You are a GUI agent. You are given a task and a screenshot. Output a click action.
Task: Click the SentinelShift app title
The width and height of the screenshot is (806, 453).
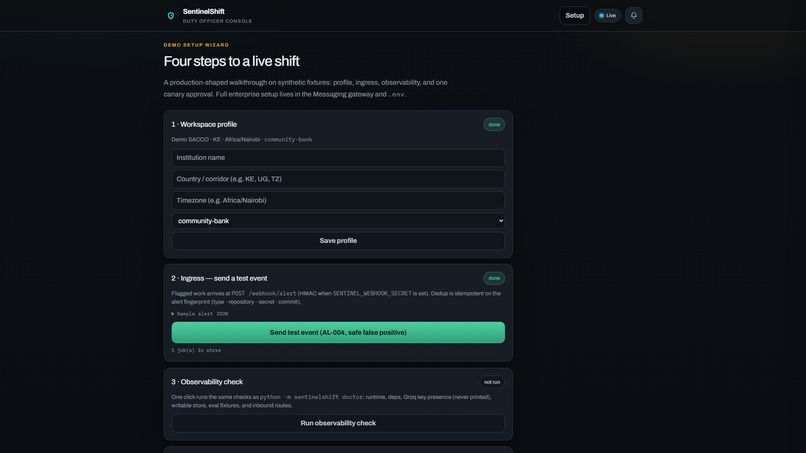pyautogui.click(x=204, y=11)
